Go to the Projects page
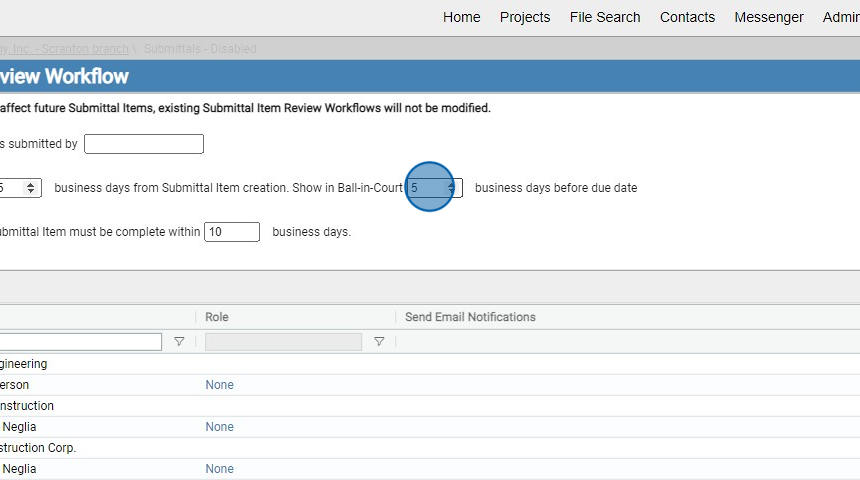This screenshot has width=860, height=480. (x=525, y=17)
